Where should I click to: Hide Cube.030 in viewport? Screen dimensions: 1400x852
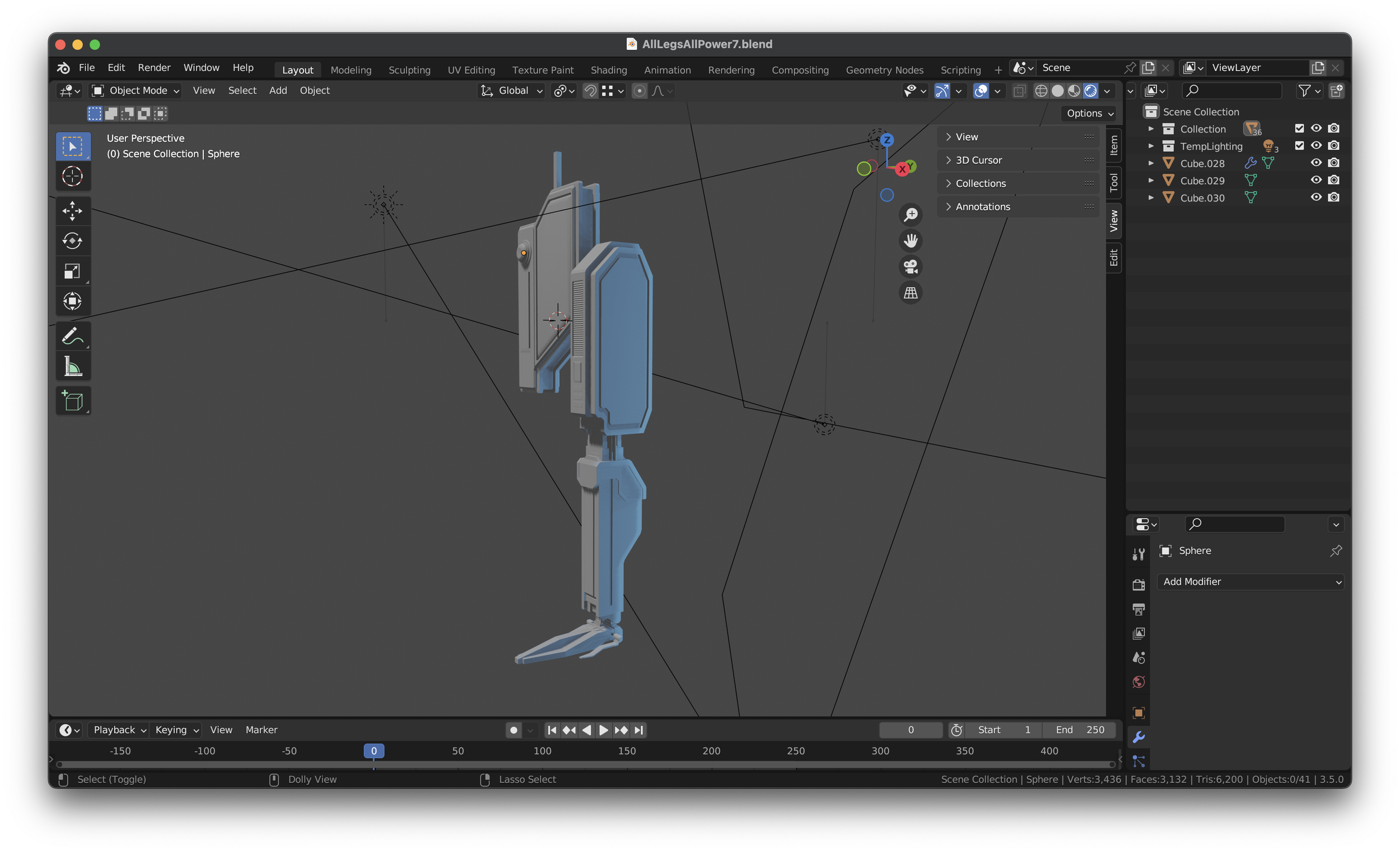pos(1316,197)
